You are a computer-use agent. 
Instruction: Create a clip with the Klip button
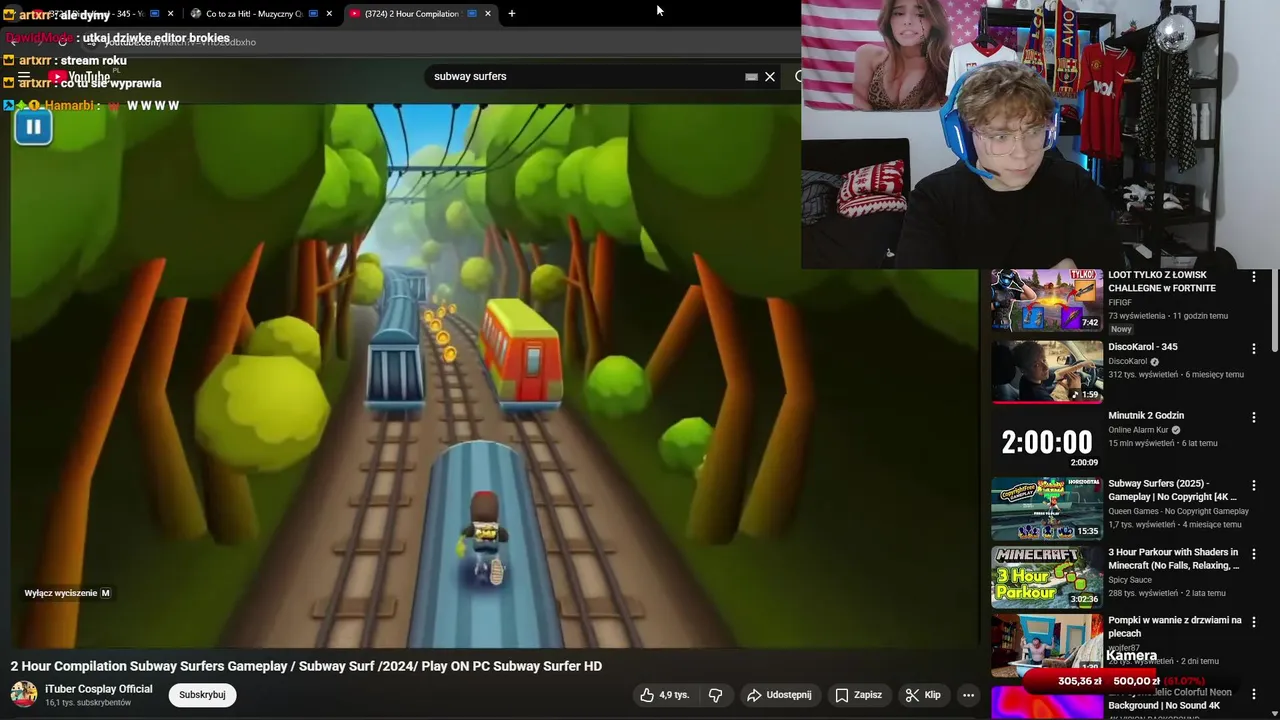923,695
